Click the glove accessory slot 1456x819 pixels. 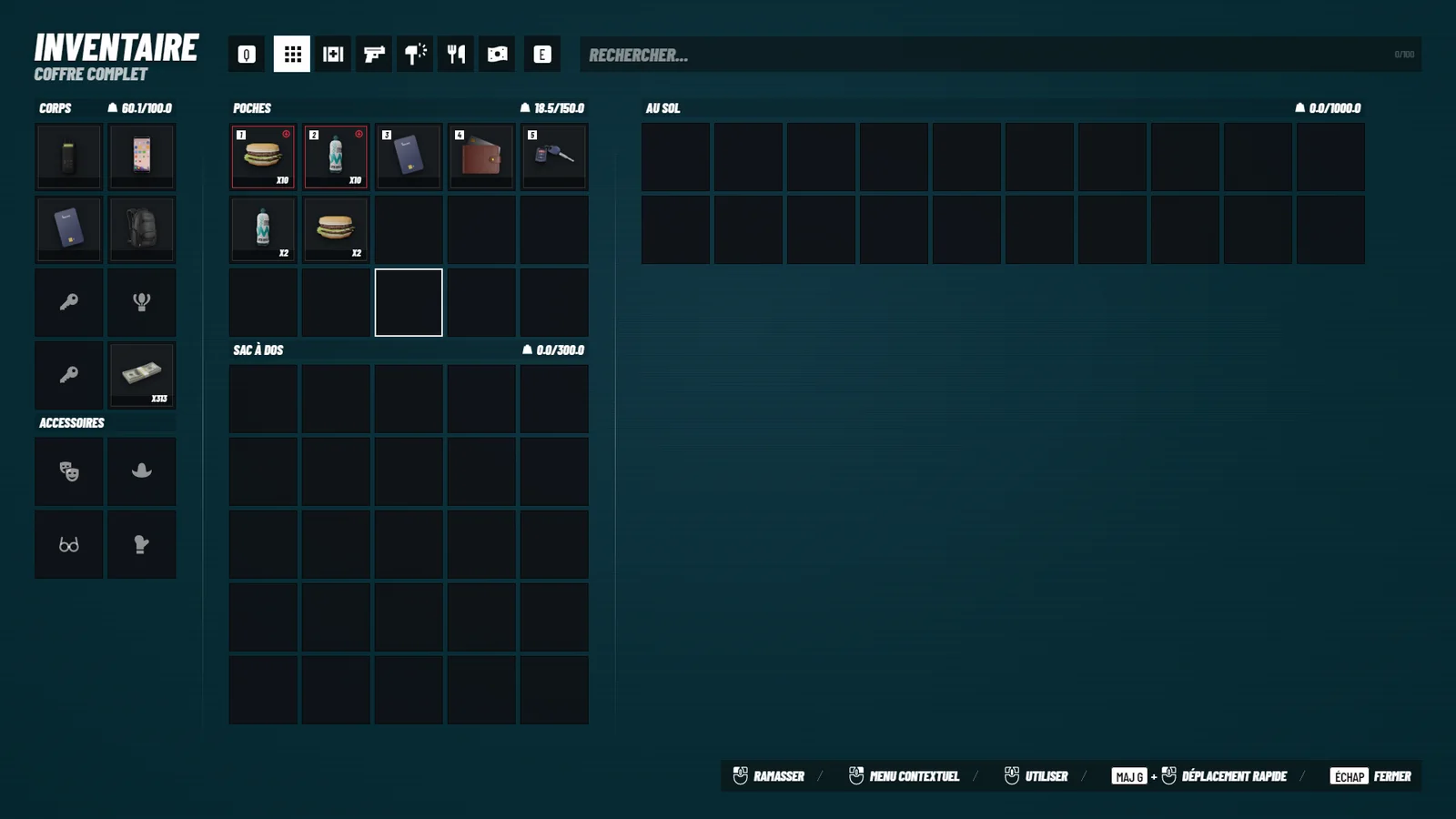click(142, 544)
